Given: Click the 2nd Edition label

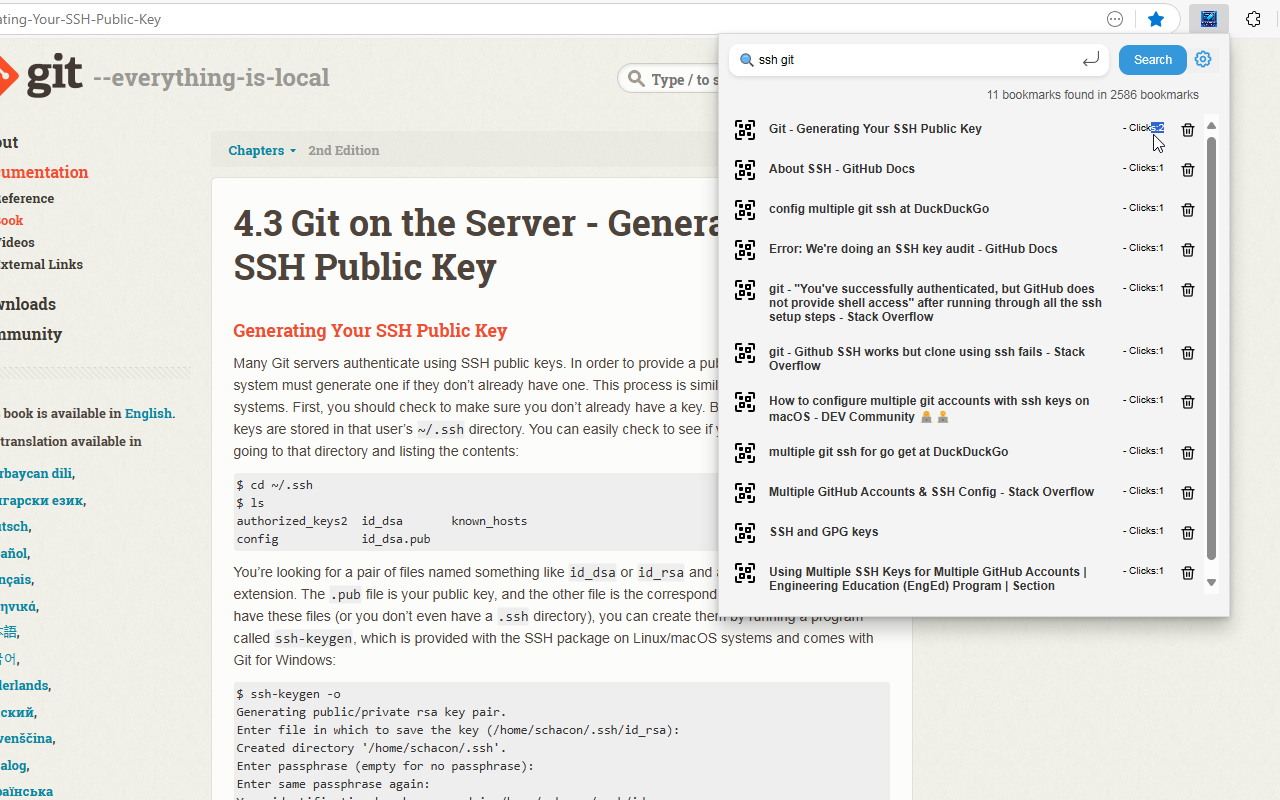Looking at the screenshot, I should point(344,150).
